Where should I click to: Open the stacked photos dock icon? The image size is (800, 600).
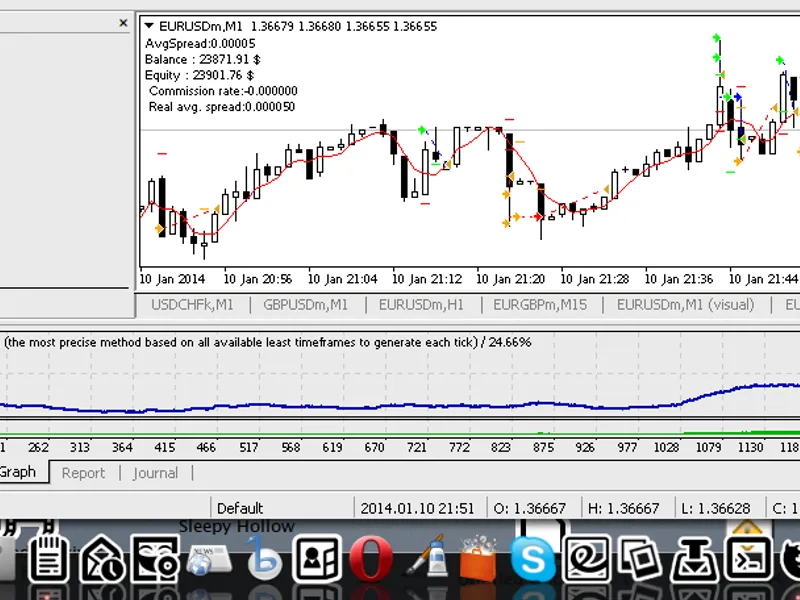point(640,559)
